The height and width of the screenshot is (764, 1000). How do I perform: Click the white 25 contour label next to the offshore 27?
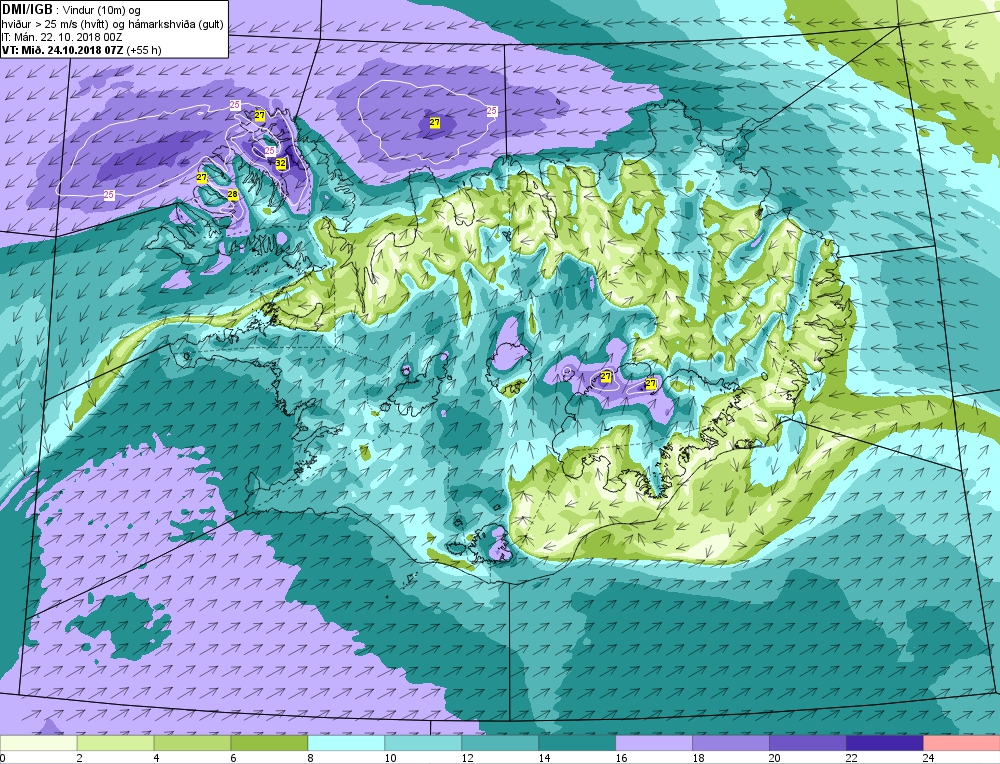pyautogui.click(x=492, y=111)
